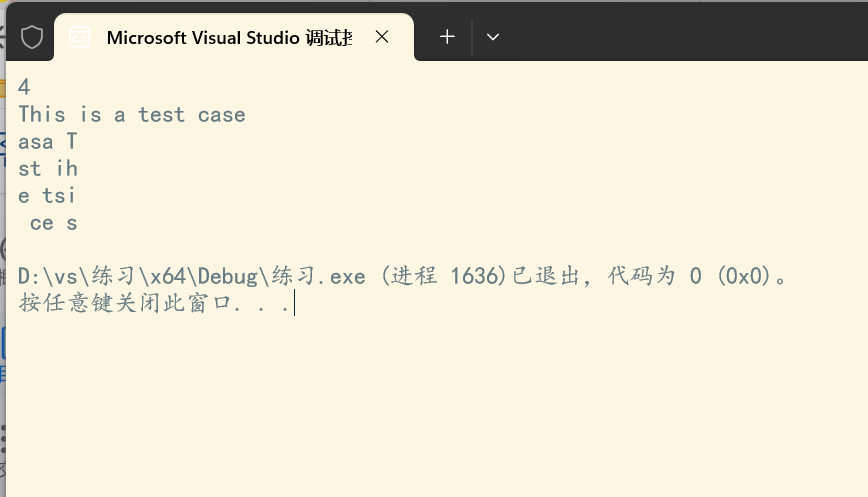Click the "This is a test case" line
This screenshot has height=497, width=868.
pyautogui.click(x=131, y=114)
